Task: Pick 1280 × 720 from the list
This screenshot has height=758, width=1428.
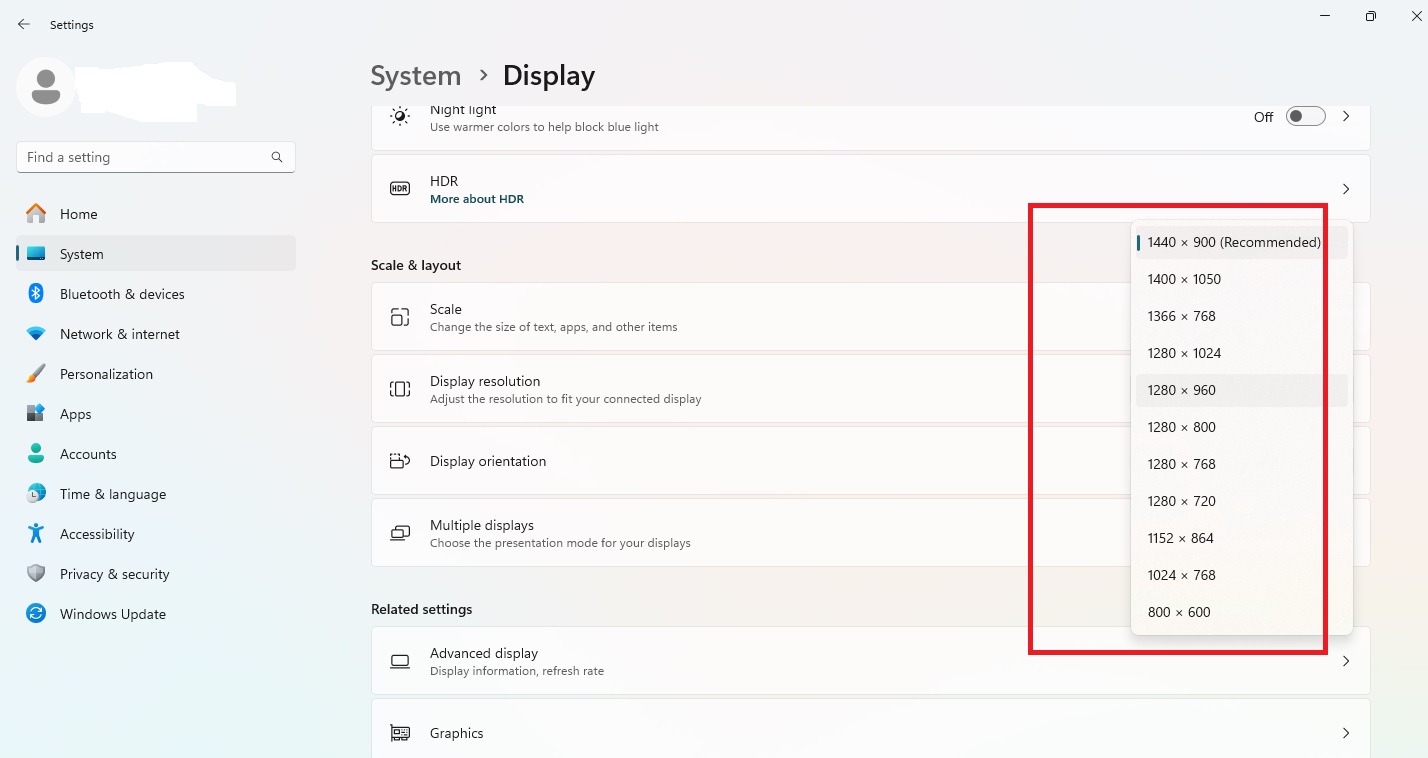Action: click(x=1242, y=501)
